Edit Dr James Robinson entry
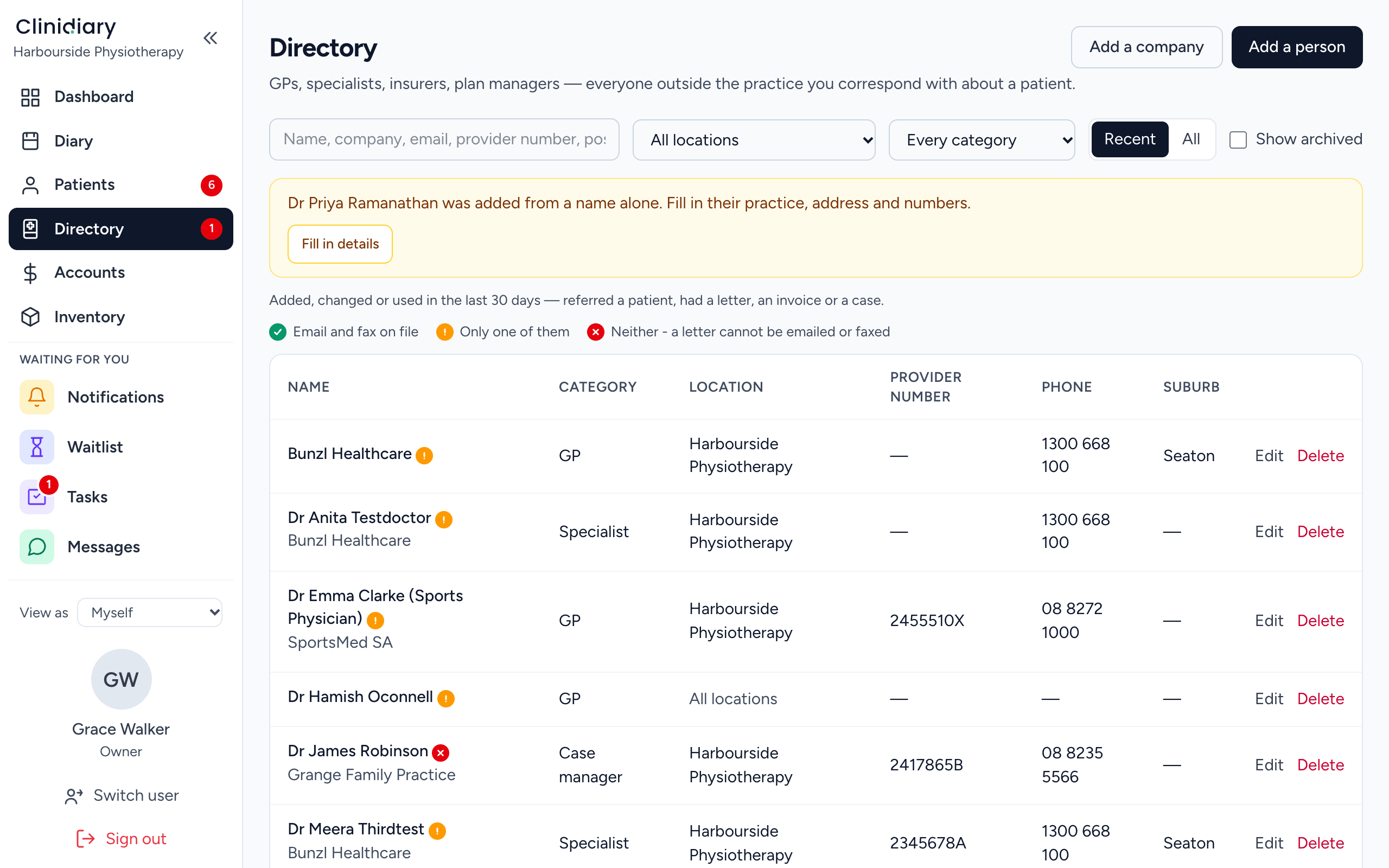1389x868 pixels. tap(1269, 765)
